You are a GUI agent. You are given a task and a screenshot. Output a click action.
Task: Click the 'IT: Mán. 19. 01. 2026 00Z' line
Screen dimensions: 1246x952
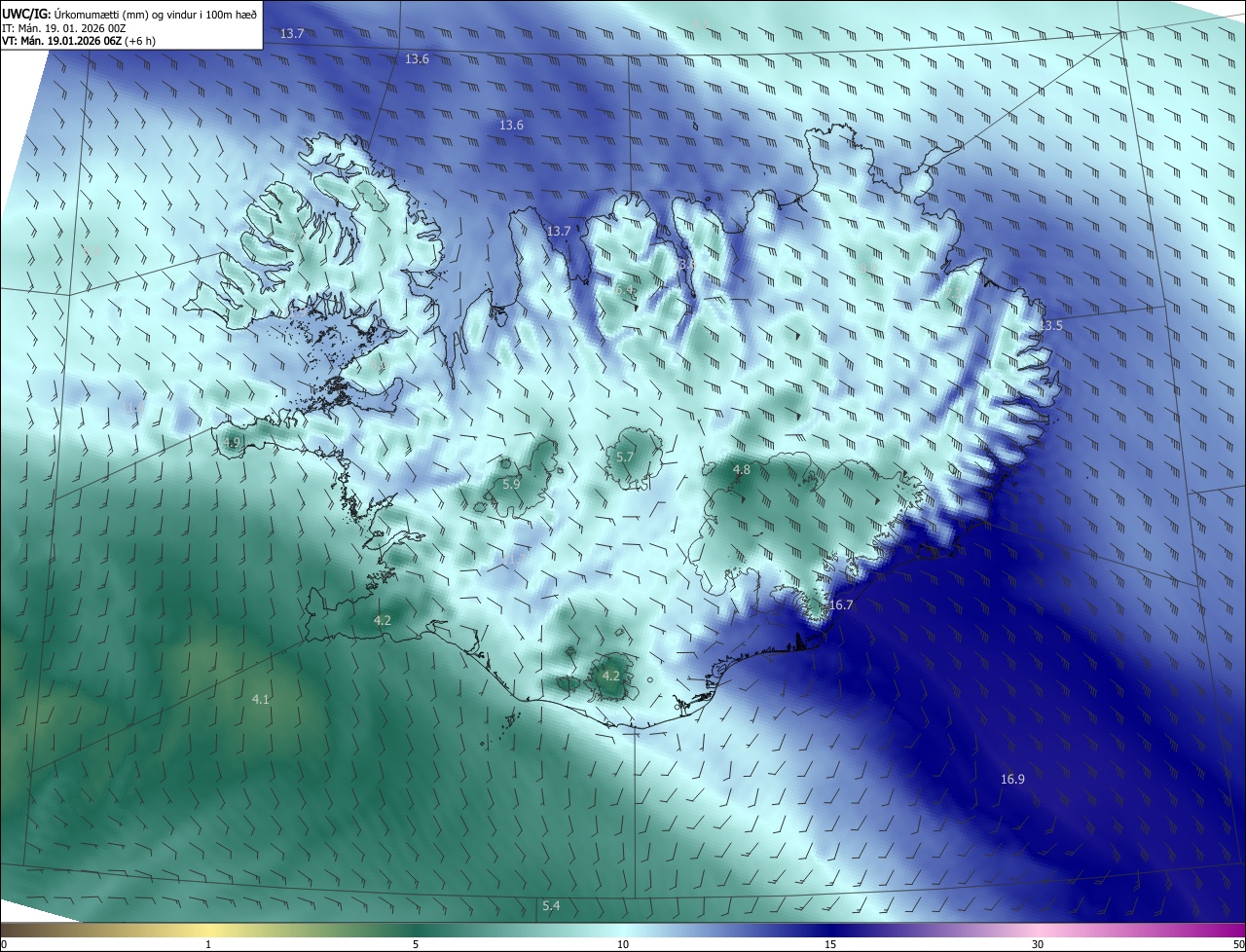(x=63, y=27)
